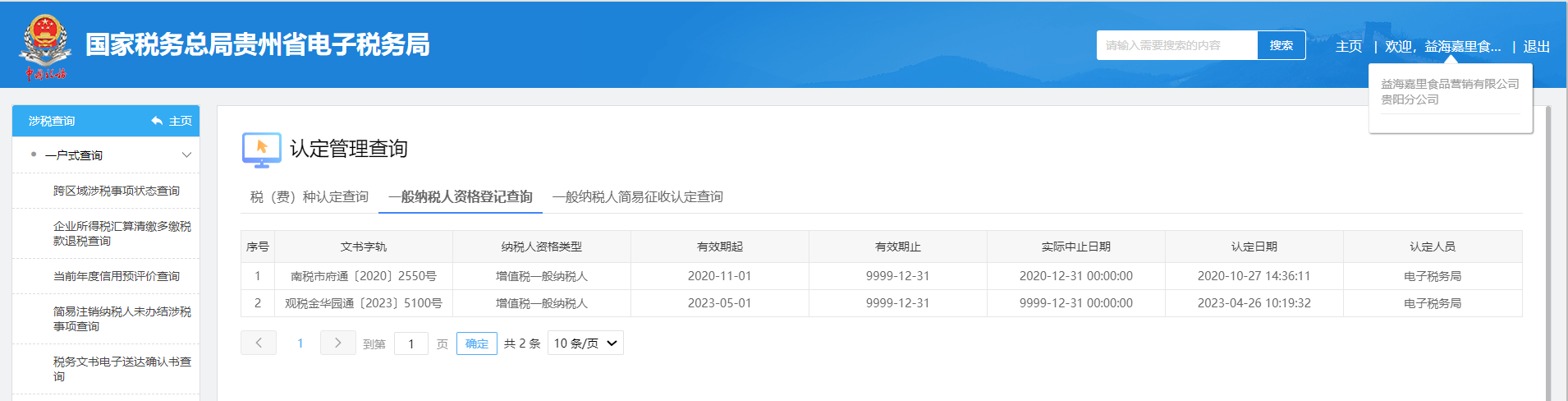Click the 搜索 button
The width and height of the screenshot is (1568, 401).
coord(1281,45)
